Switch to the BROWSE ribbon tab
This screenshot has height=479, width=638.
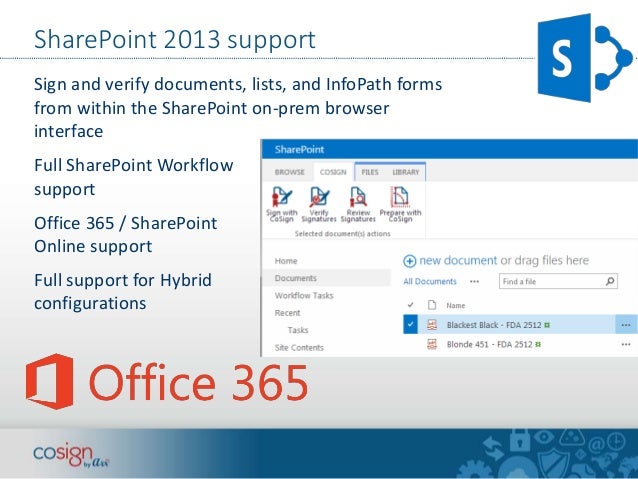click(x=289, y=172)
